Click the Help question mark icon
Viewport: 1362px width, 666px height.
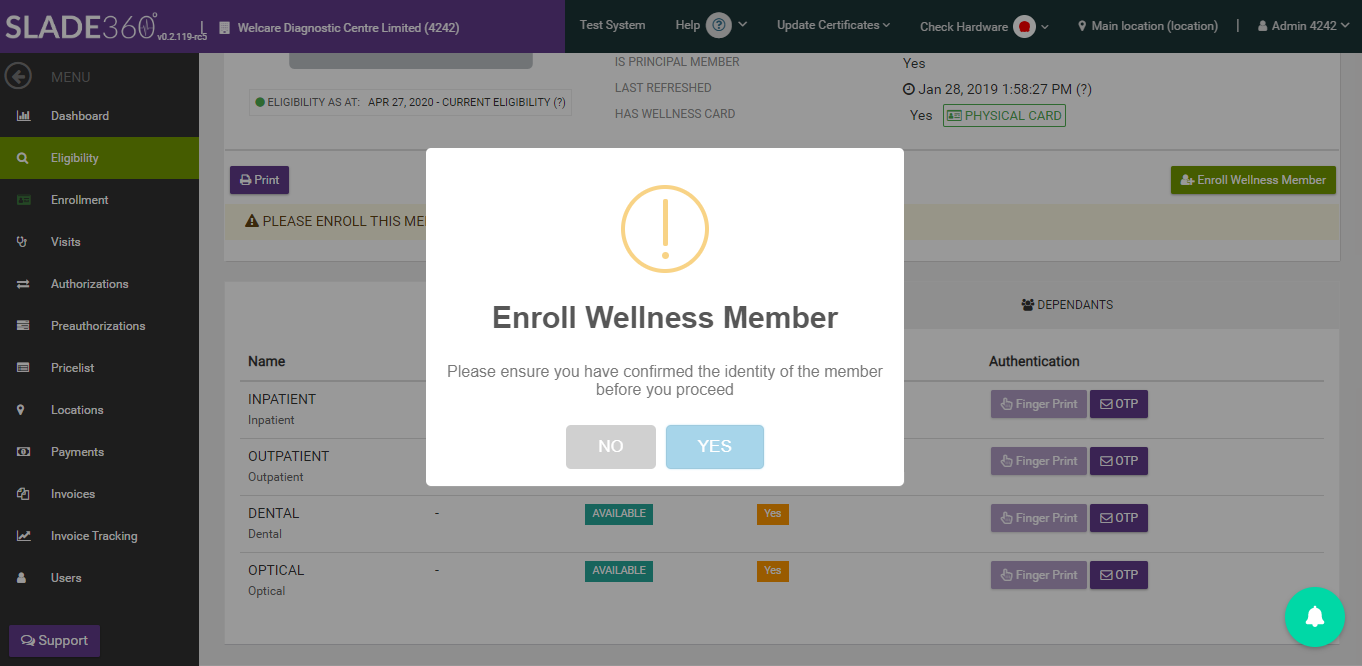click(718, 26)
